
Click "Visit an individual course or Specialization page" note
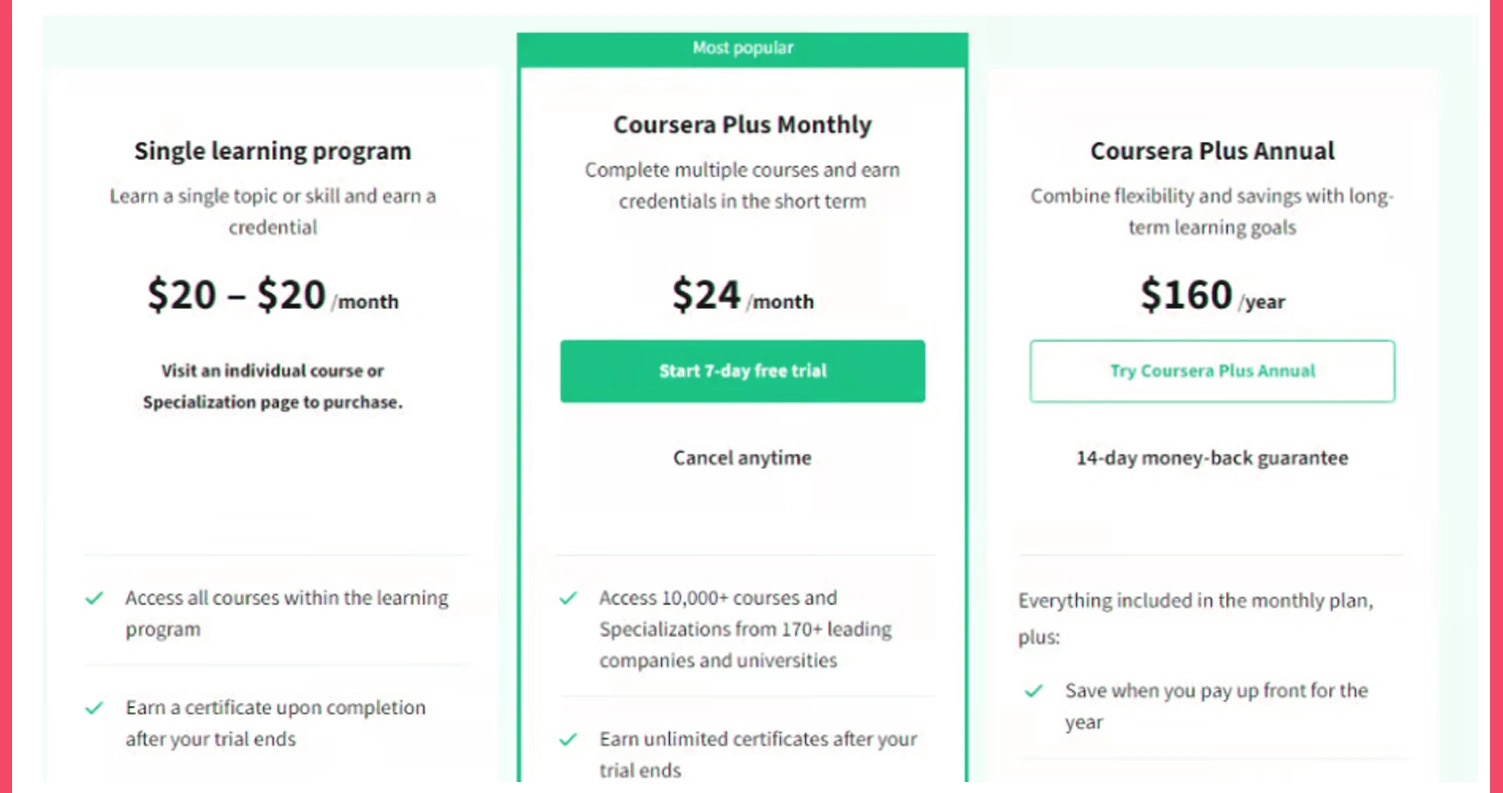pyautogui.click(x=272, y=387)
